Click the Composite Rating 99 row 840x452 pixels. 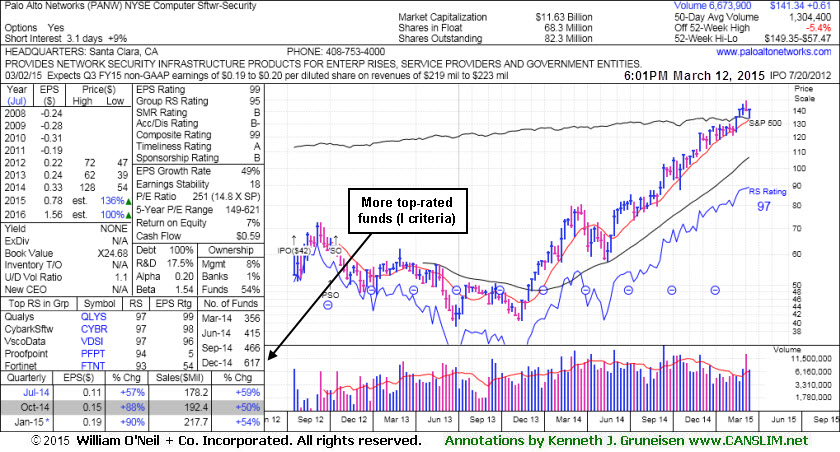(x=198, y=135)
